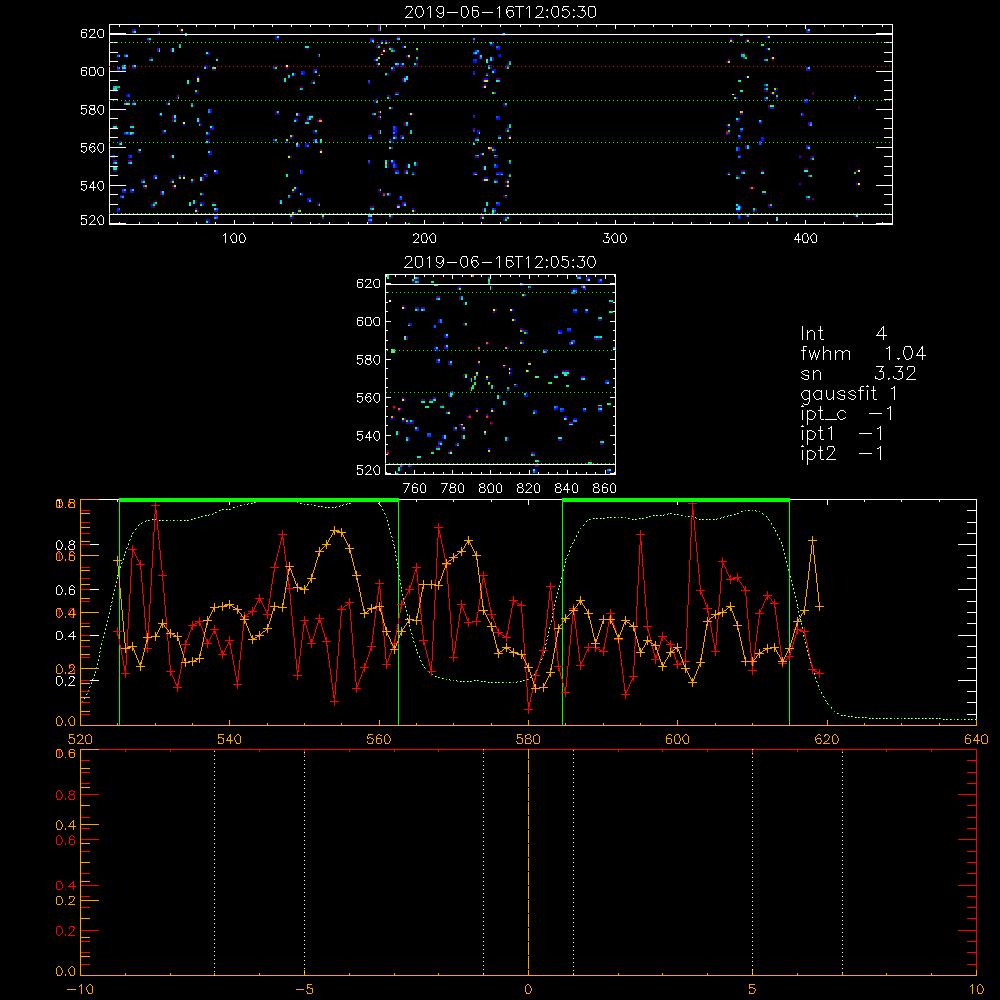Click the '5' label on bottom plot axis
Screen dimensions: 1000x1000
pos(753,990)
